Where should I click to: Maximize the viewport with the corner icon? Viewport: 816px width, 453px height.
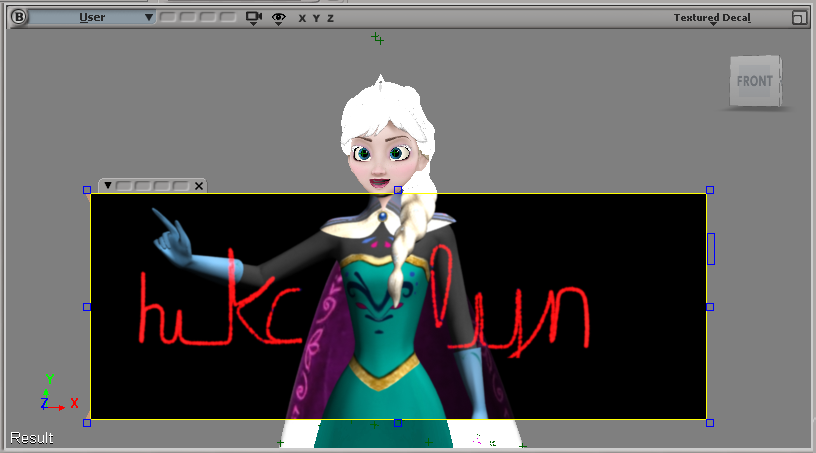tap(798, 18)
